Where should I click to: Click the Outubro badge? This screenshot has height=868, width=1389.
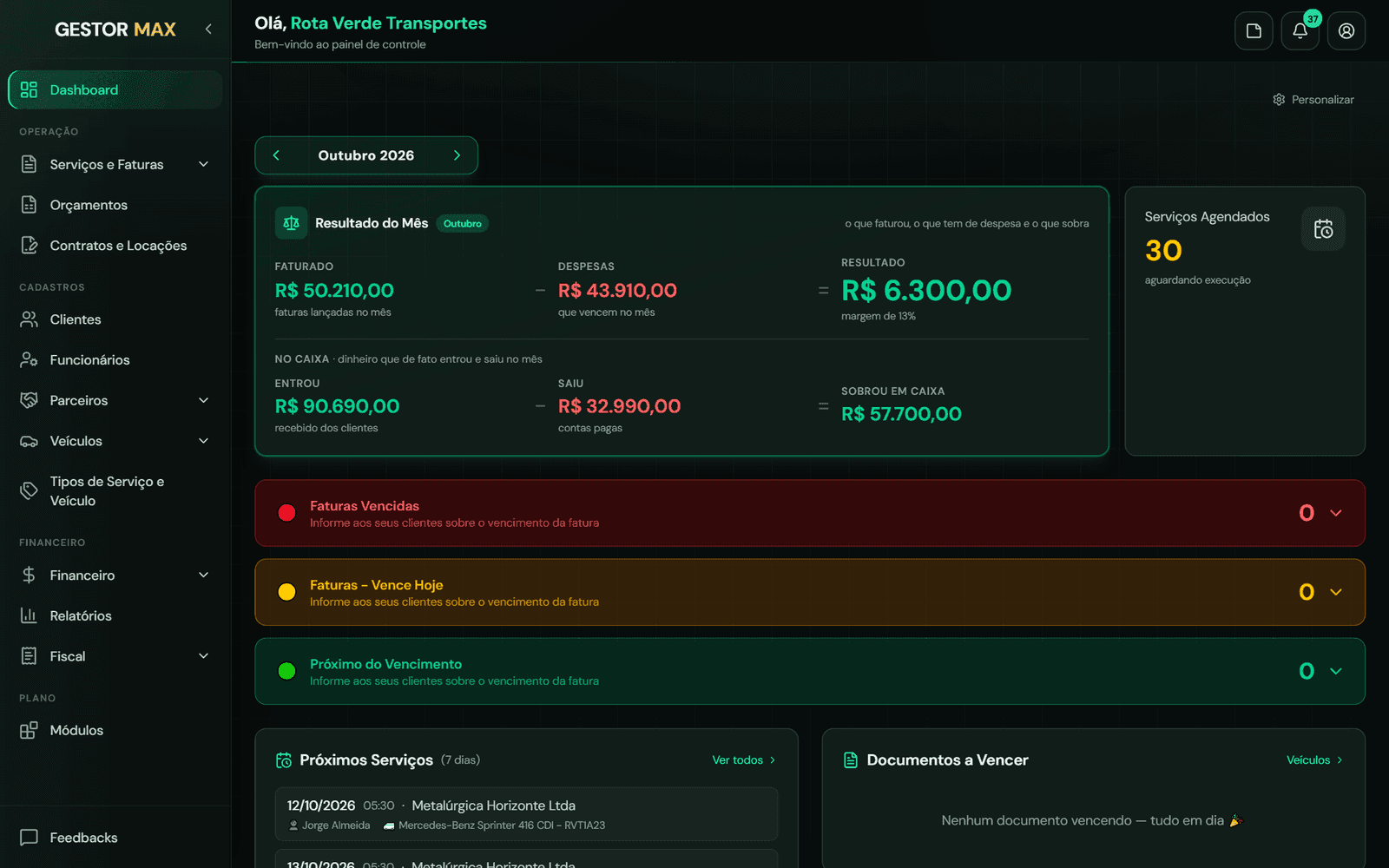(463, 224)
